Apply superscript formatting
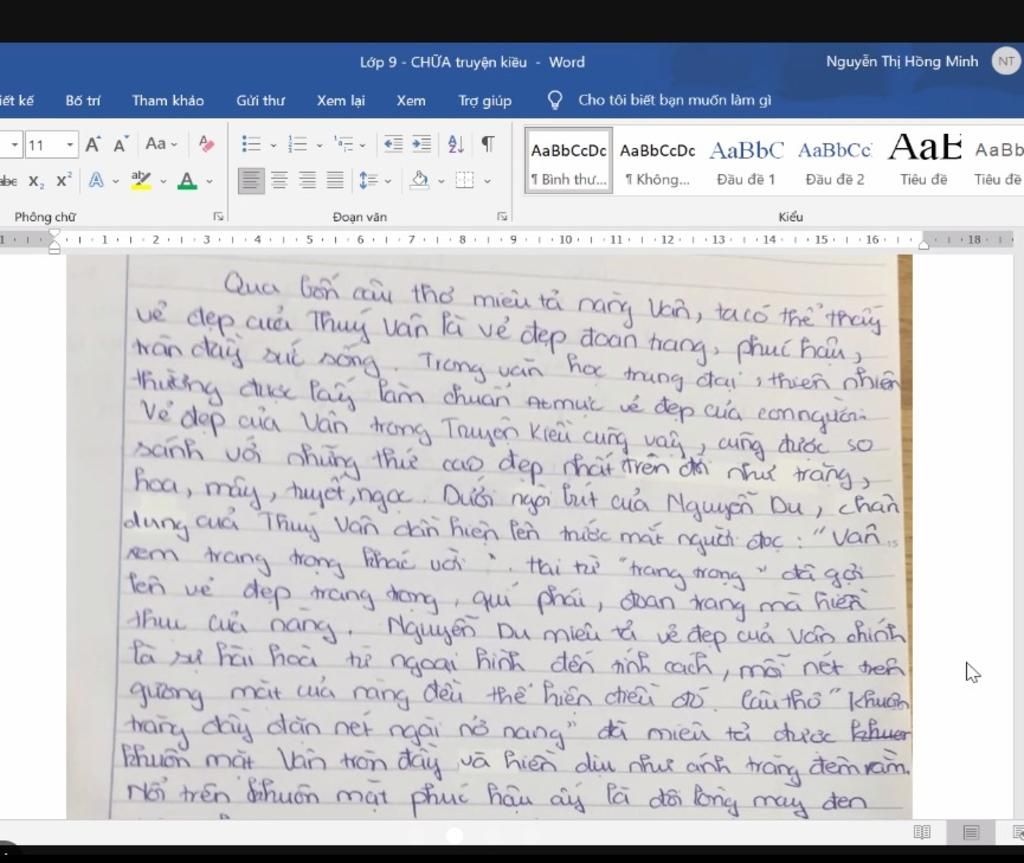 coord(63,180)
